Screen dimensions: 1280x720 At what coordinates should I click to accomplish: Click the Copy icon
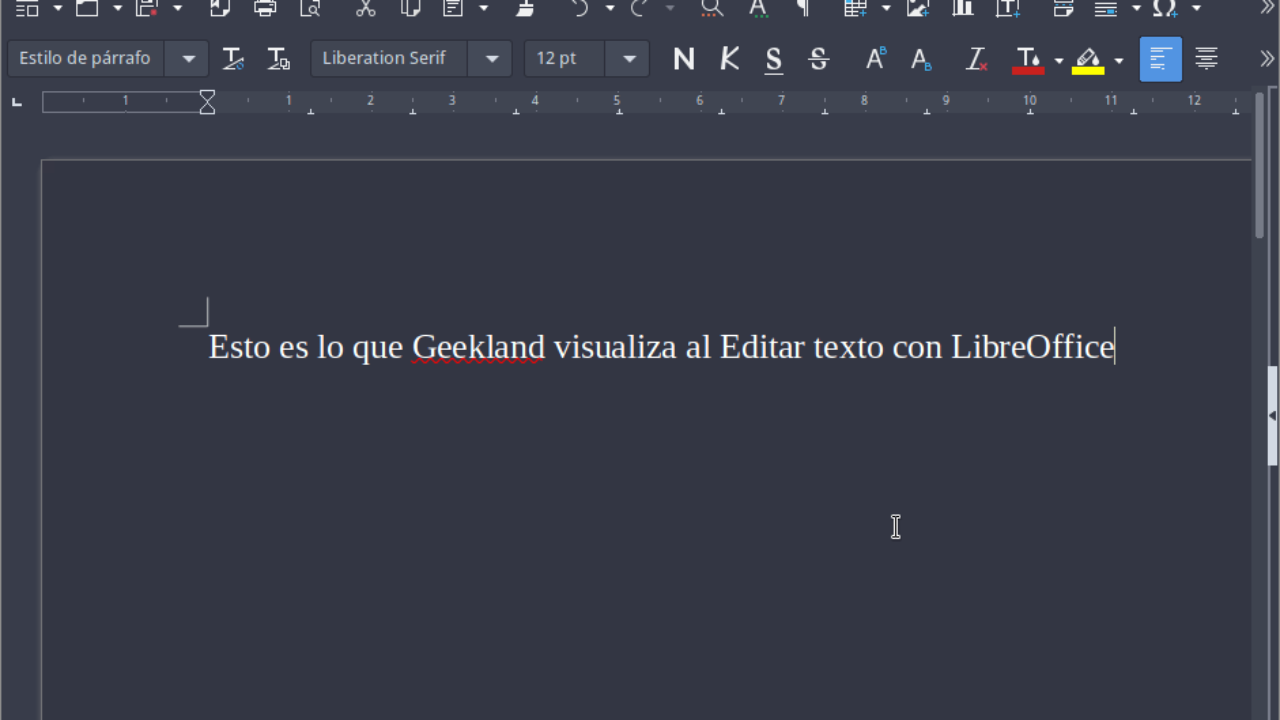tap(410, 8)
